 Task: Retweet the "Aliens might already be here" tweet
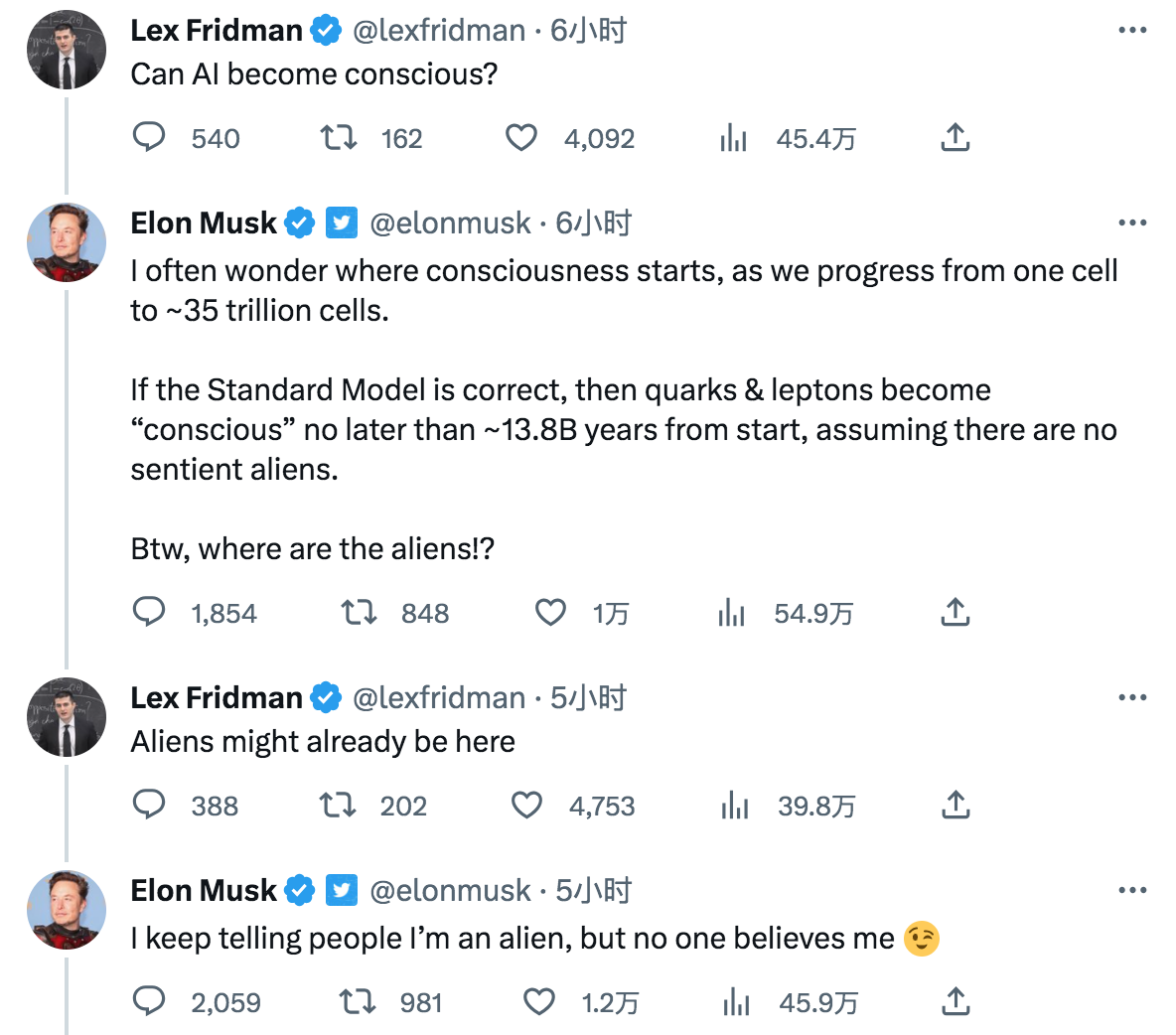click(339, 805)
